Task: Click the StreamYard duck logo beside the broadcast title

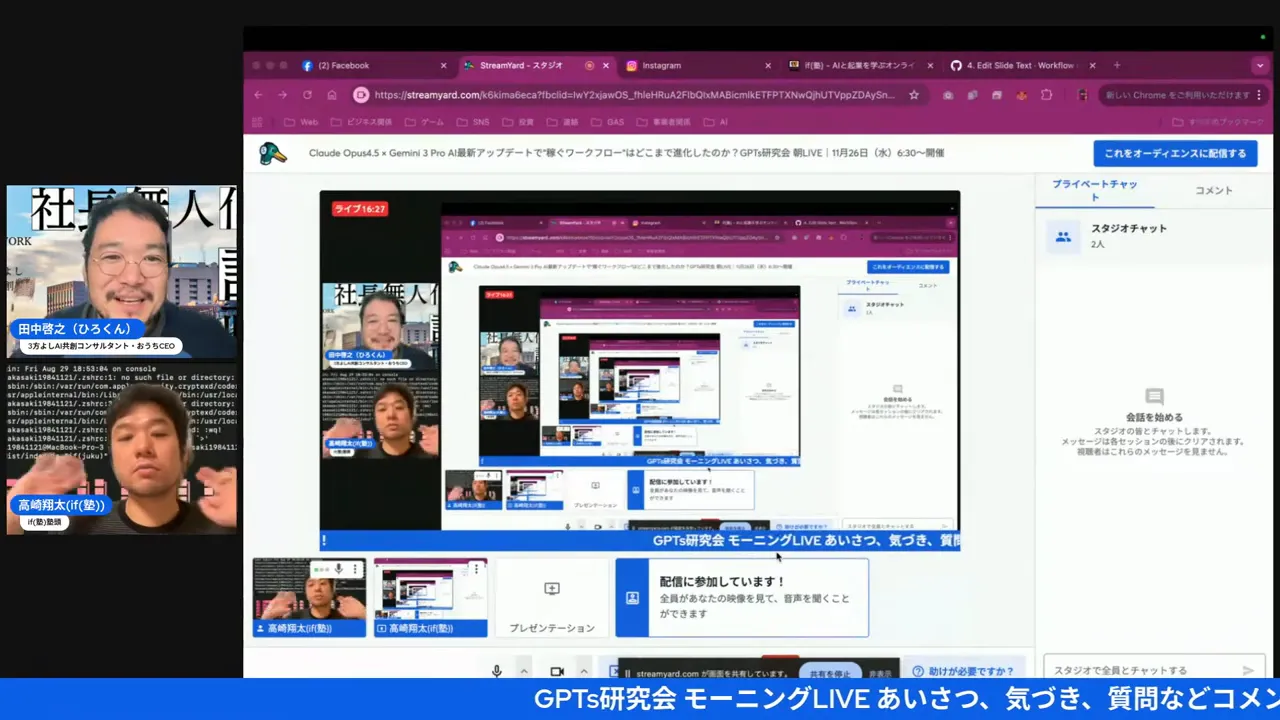Action: 272,152
